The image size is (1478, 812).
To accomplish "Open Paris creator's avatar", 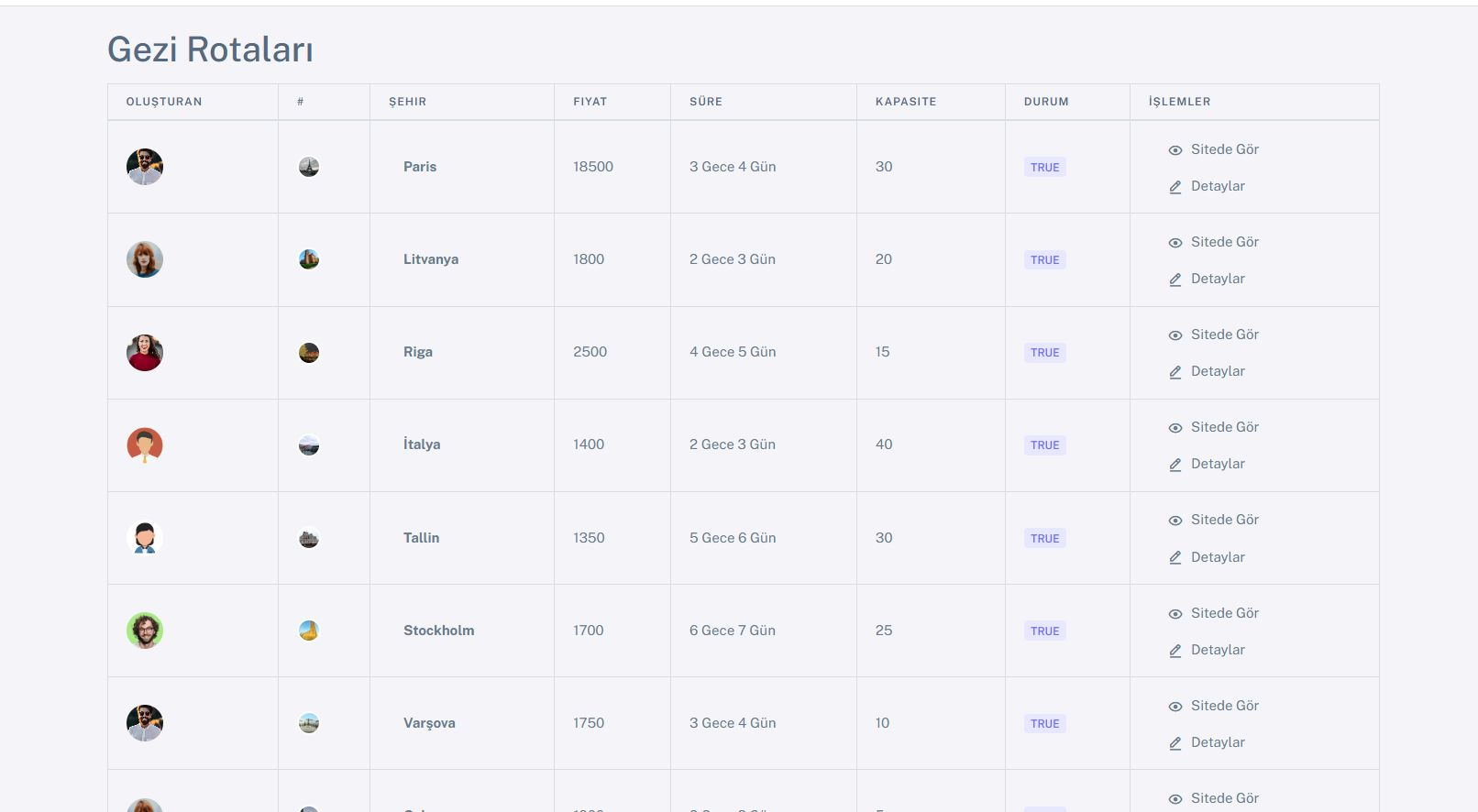I will click(145, 167).
